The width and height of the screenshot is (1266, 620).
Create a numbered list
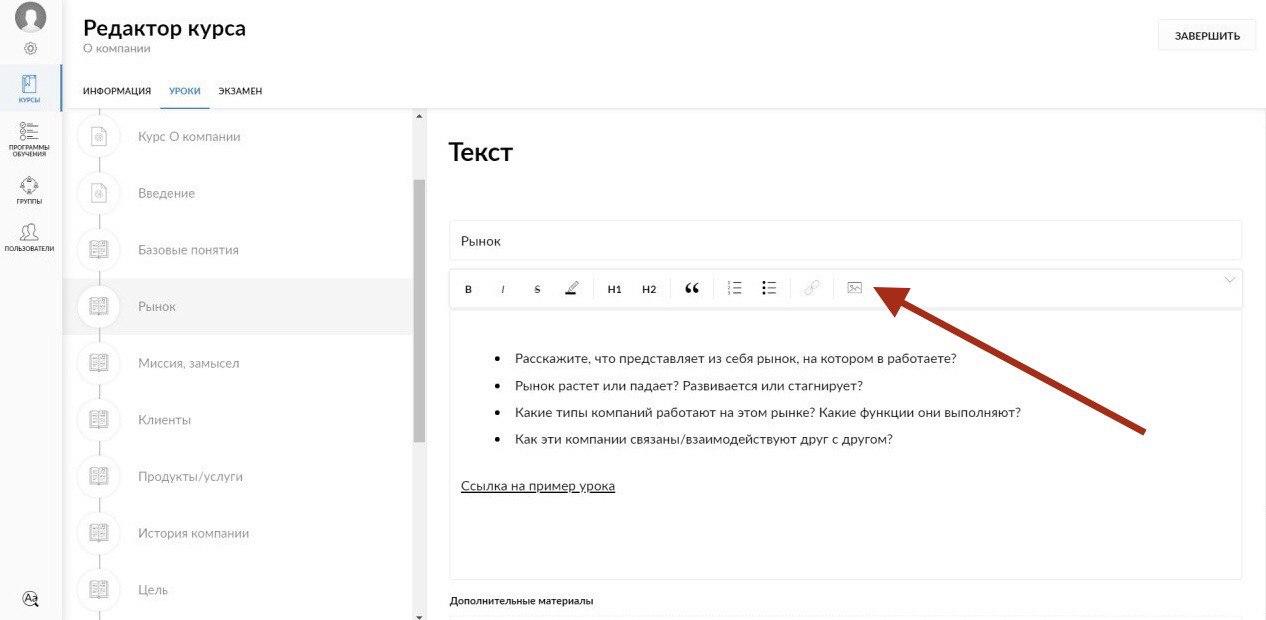(x=734, y=288)
